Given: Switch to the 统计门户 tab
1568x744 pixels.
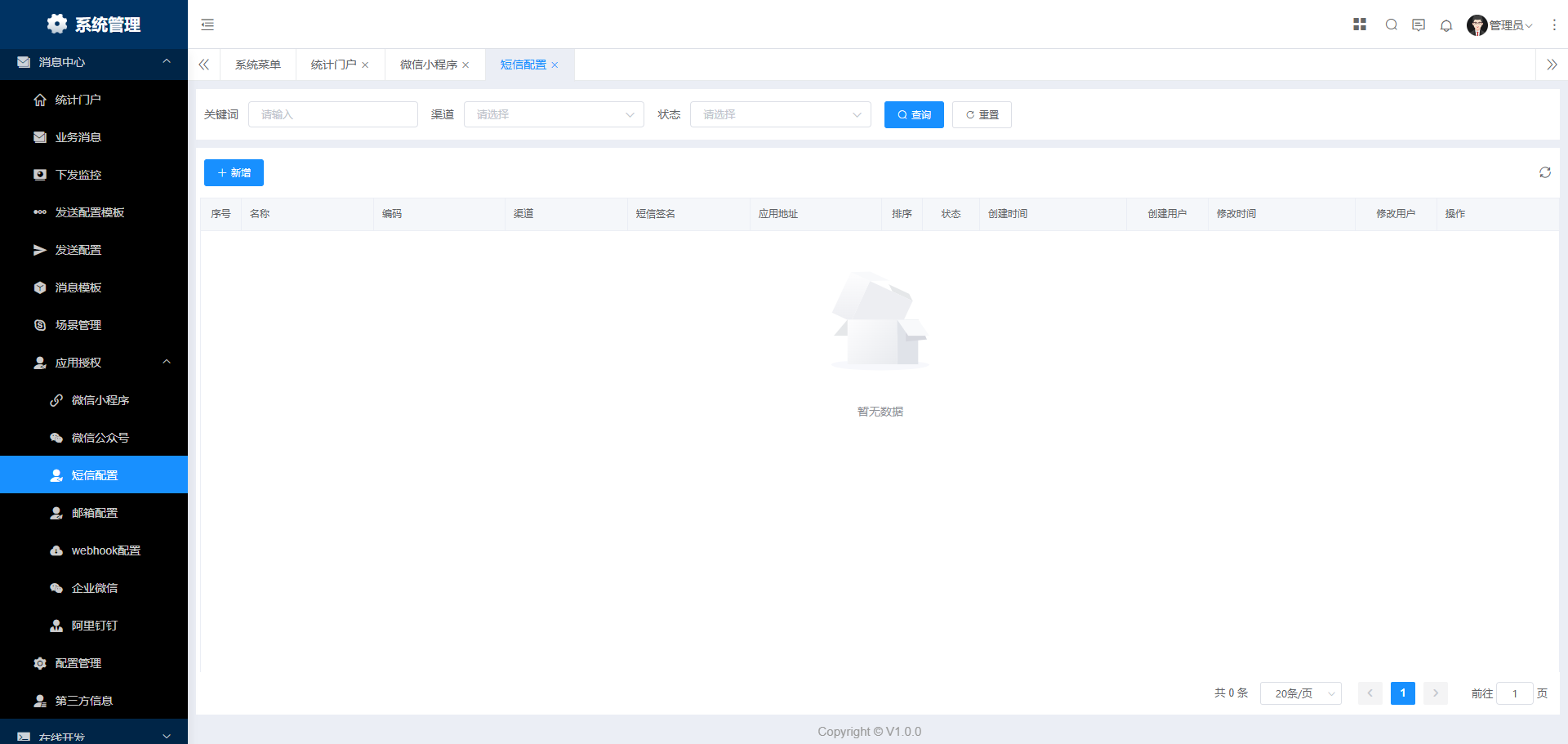Looking at the screenshot, I should tap(333, 65).
